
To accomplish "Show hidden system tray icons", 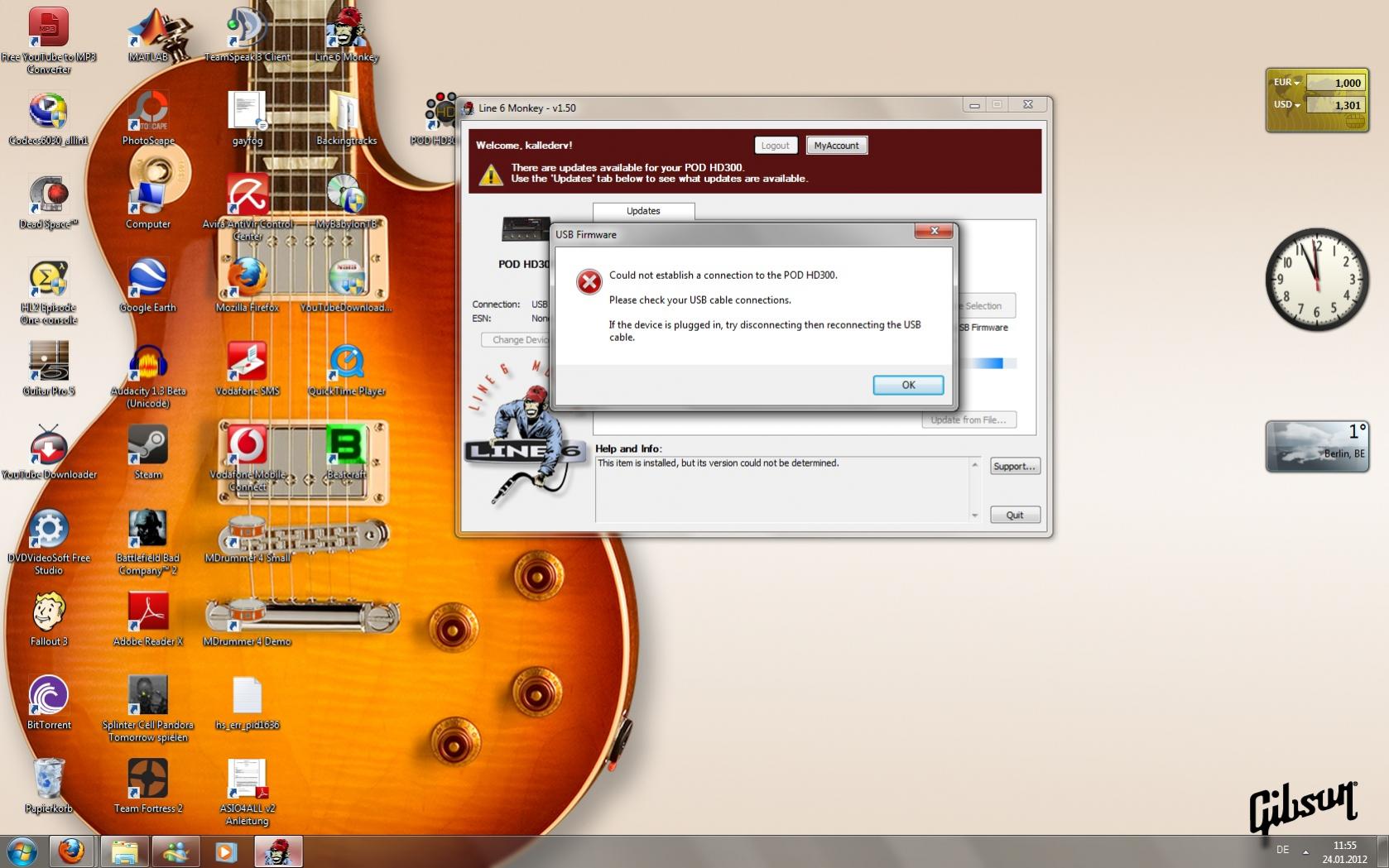I will 1306,851.
